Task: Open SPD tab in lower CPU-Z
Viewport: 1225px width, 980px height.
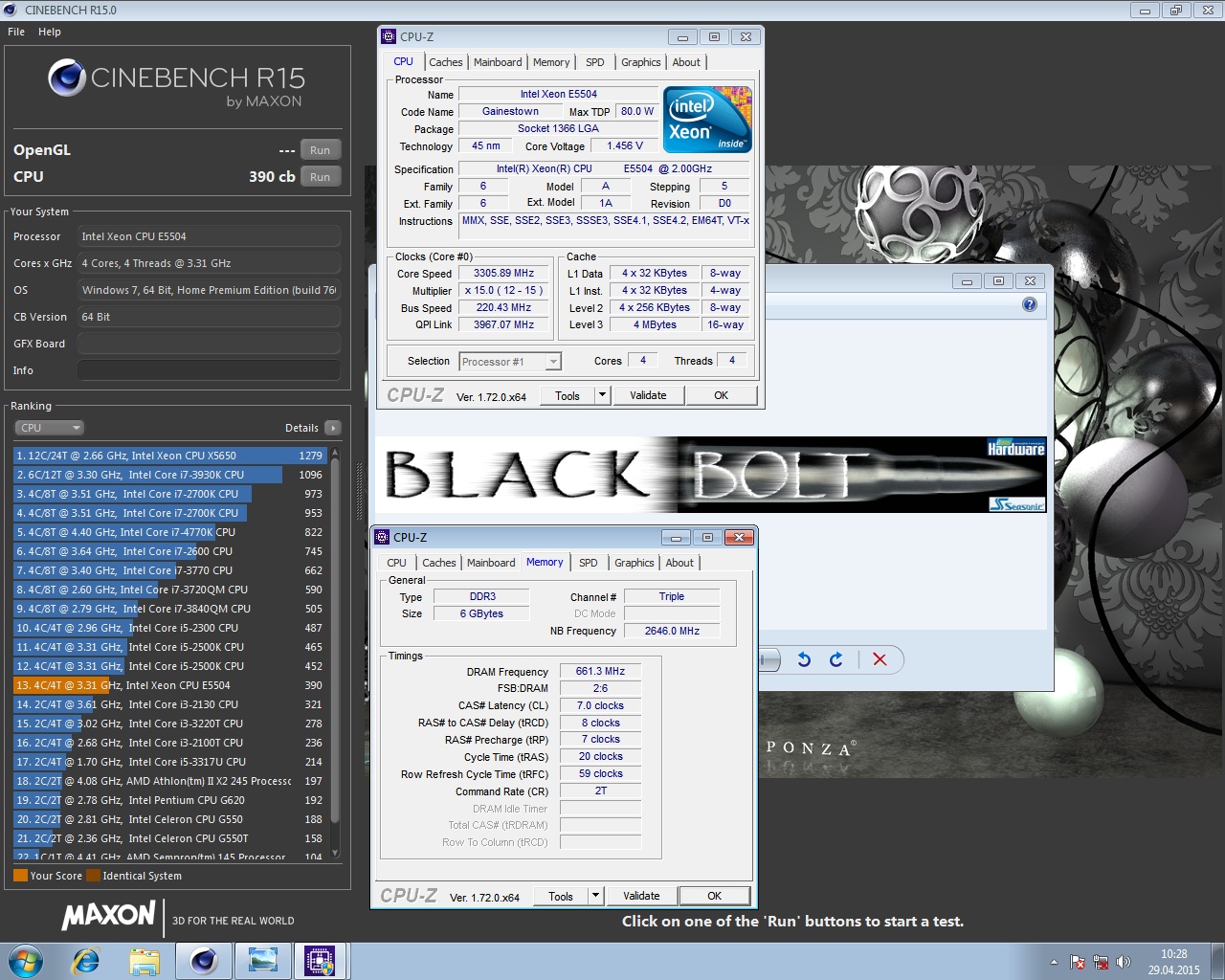Action: 589,563
